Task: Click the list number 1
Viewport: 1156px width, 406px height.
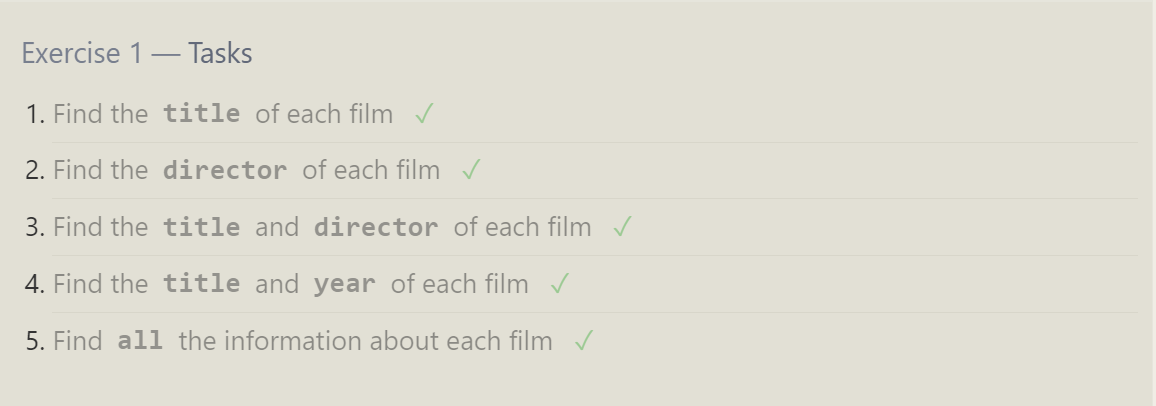Action: click(35, 114)
